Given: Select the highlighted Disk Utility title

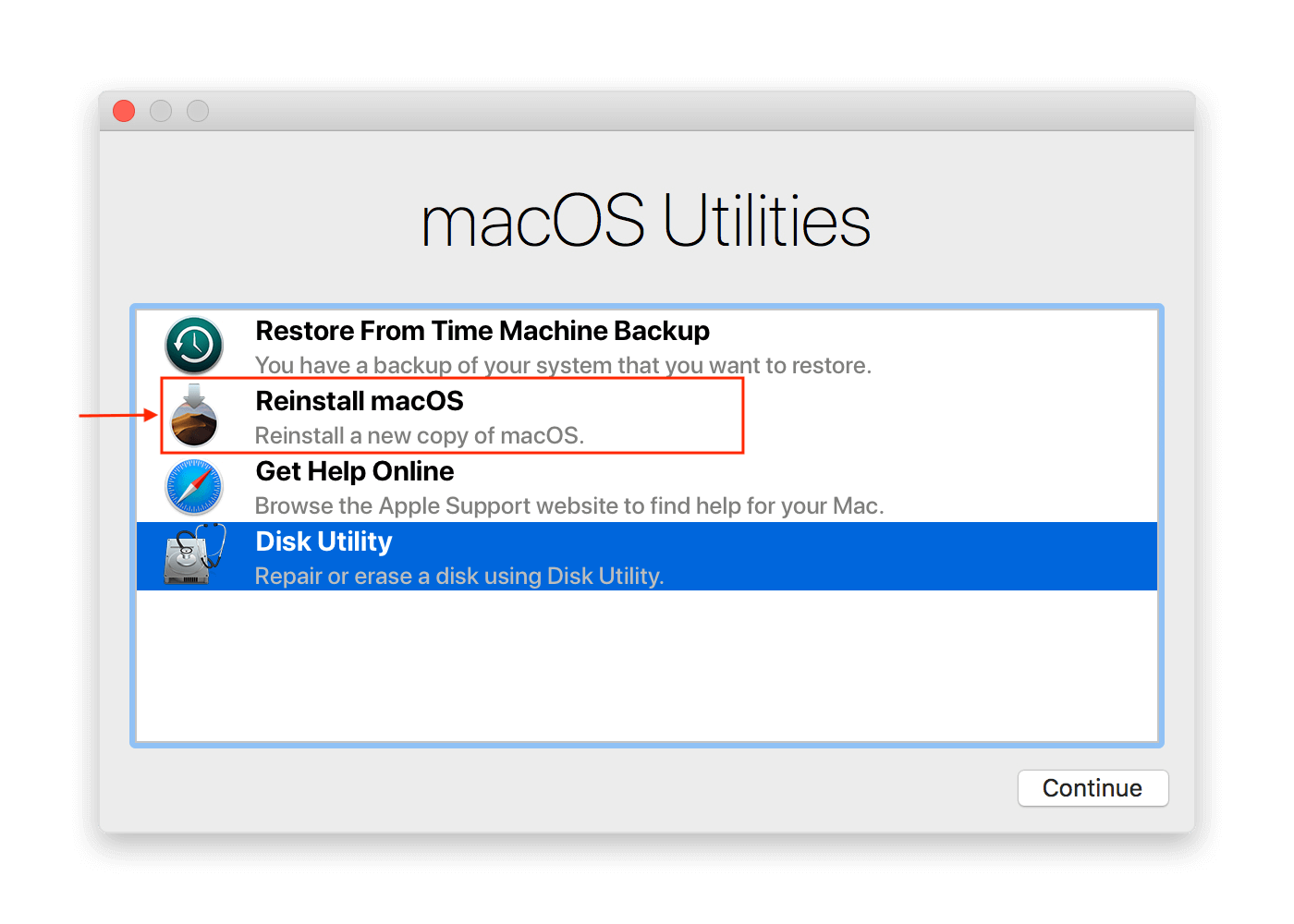Looking at the screenshot, I should [323, 541].
